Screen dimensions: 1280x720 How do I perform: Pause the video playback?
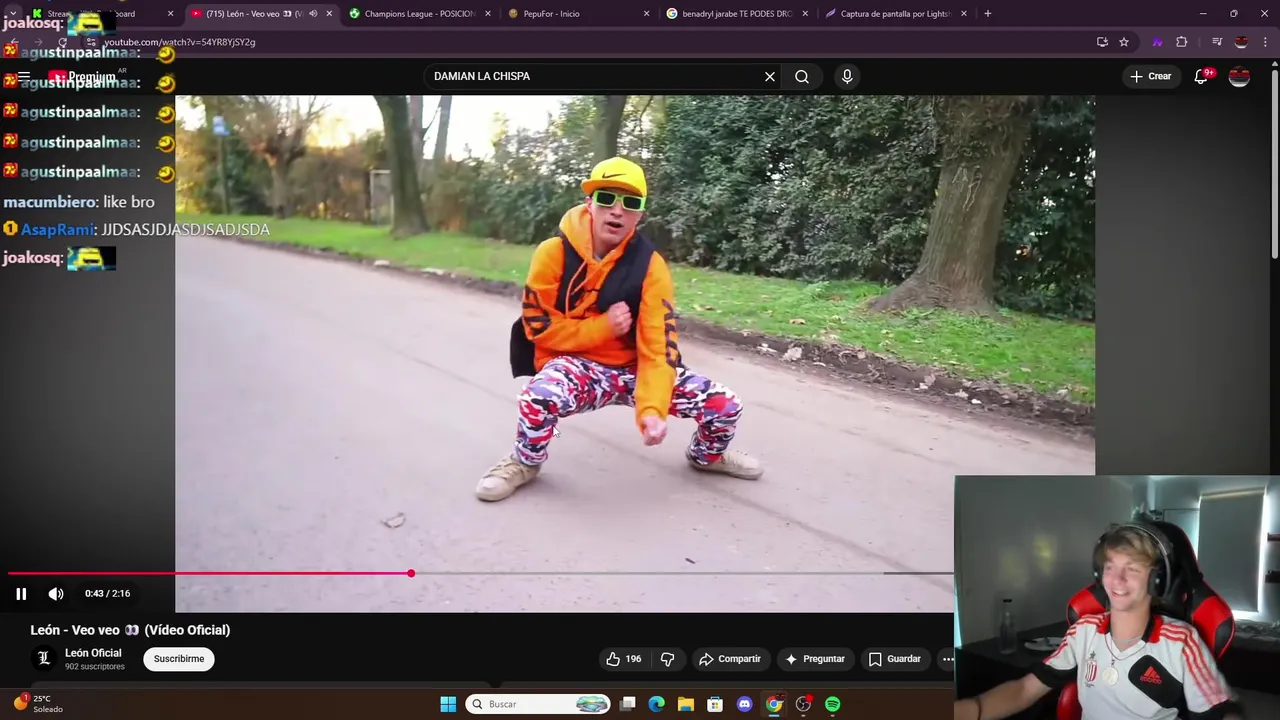(x=21, y=594)
